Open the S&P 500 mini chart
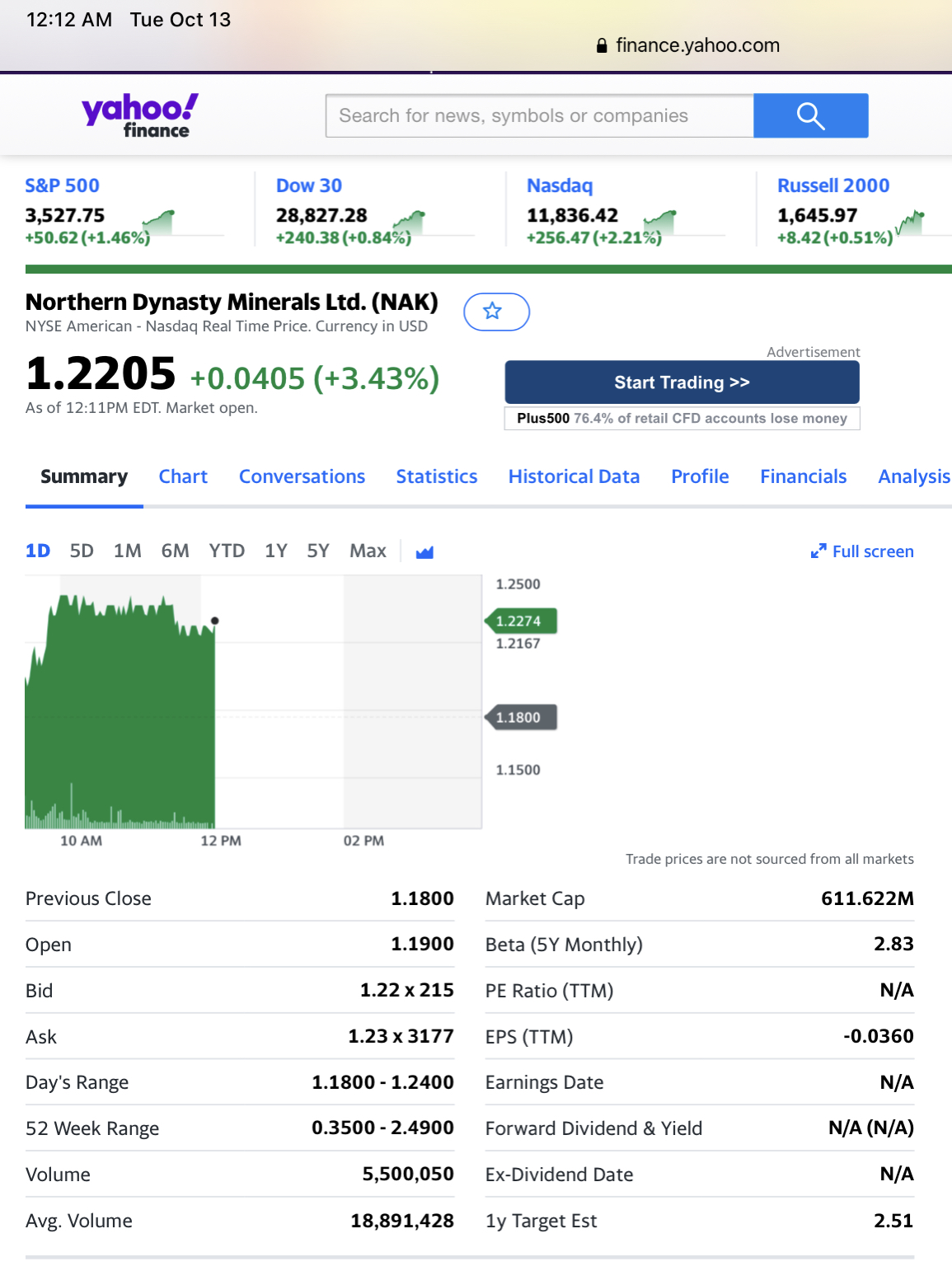Screen dimensions: 952x1271 [x=158, y=223]
